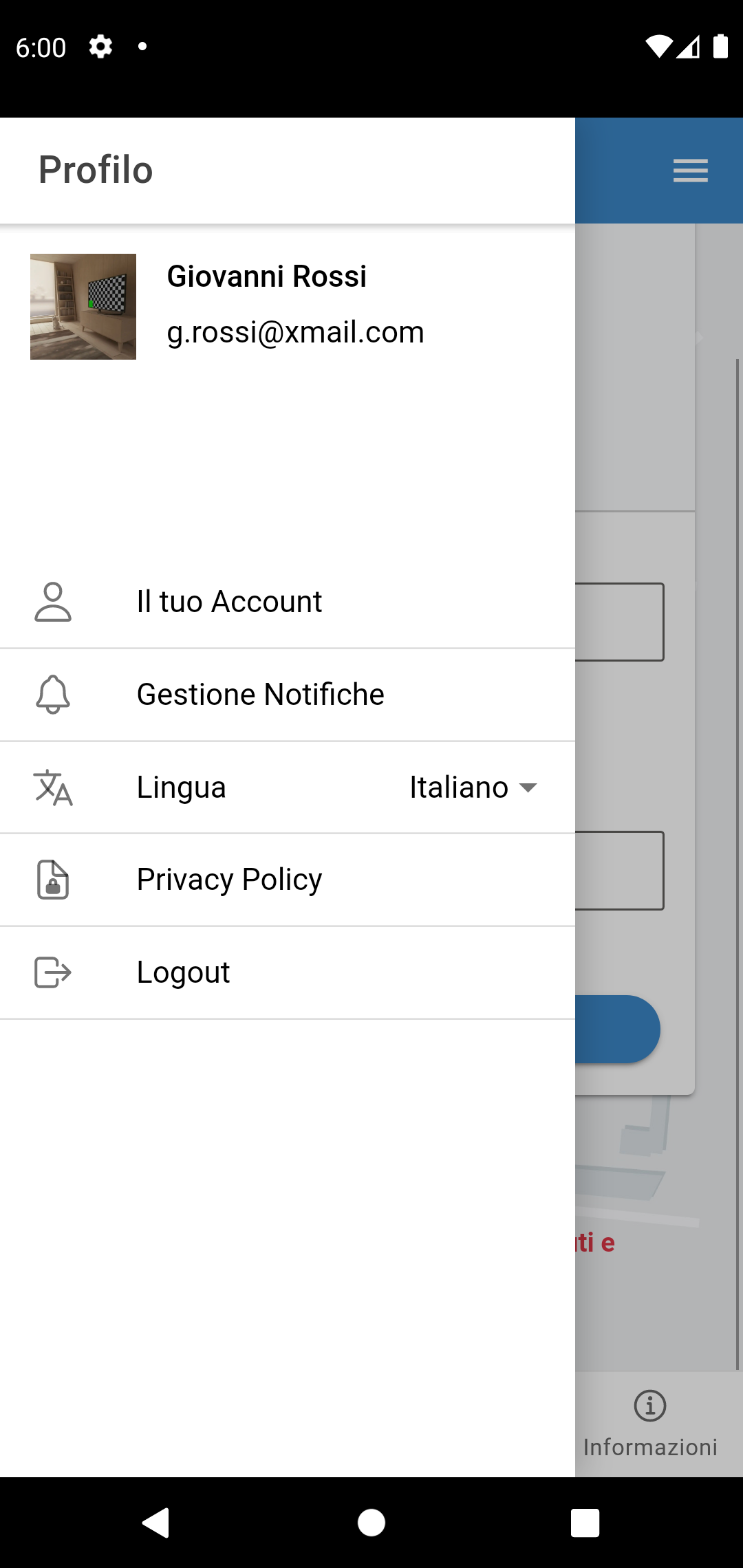Open Gestione Notifiche menu item
The width and height of the screenshot is (743, 1568).
(288, 695)
